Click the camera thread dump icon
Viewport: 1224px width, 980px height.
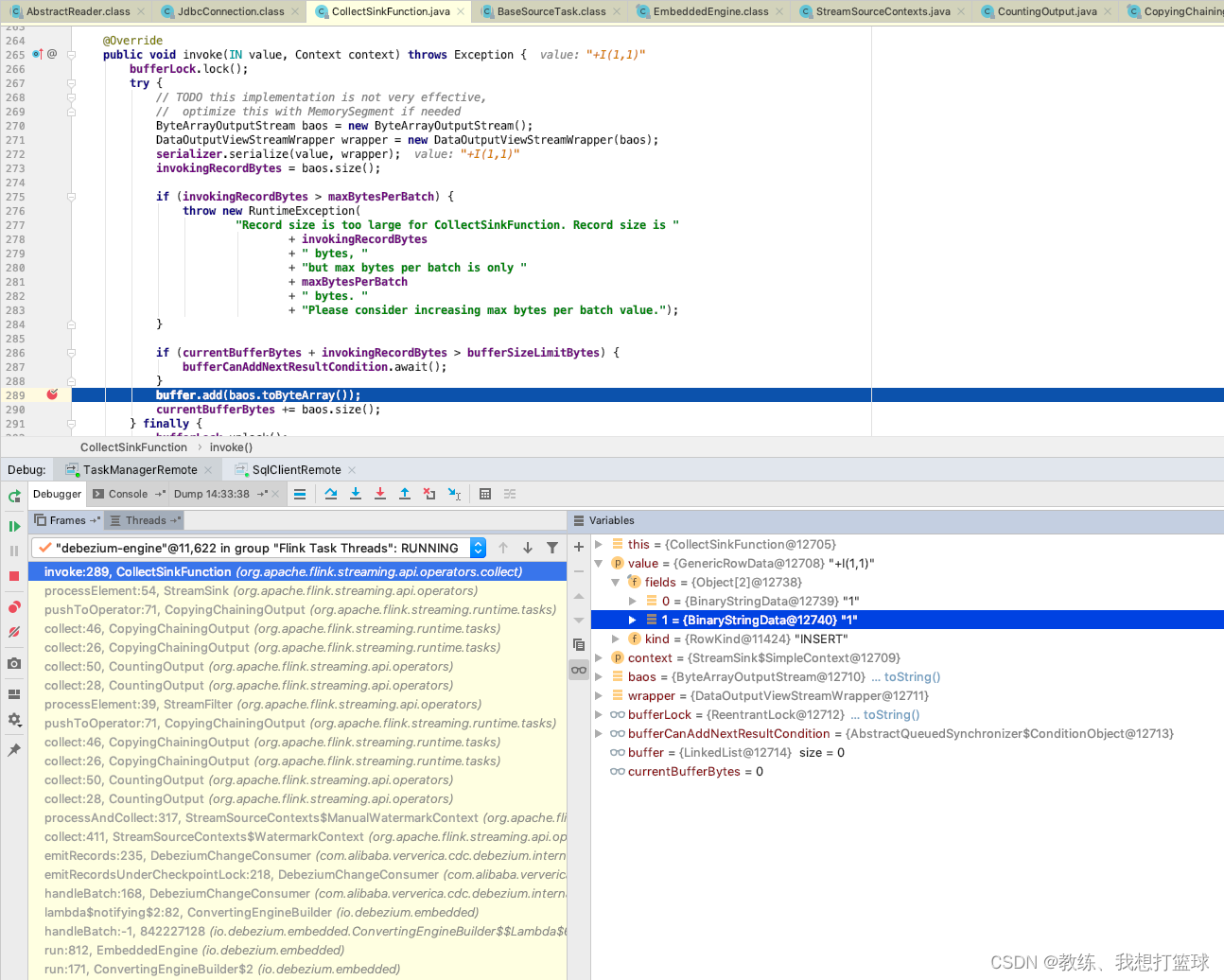(14, 664)
